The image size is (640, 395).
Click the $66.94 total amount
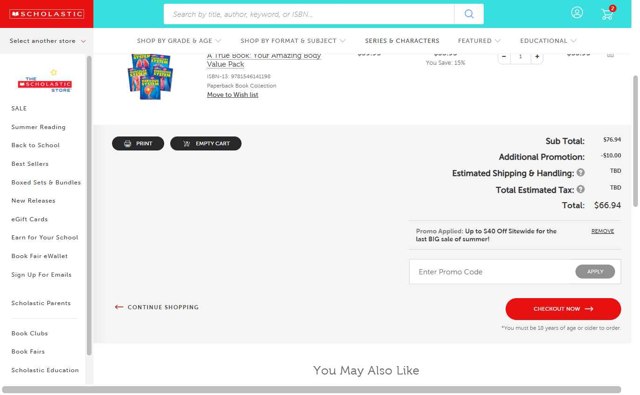607,205
